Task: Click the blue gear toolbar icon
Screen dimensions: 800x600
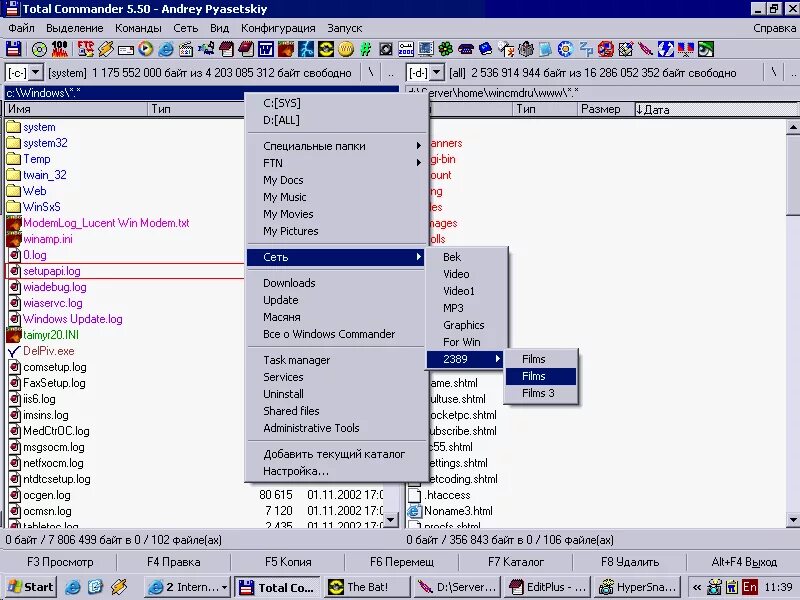Action: tap(565, 49)
